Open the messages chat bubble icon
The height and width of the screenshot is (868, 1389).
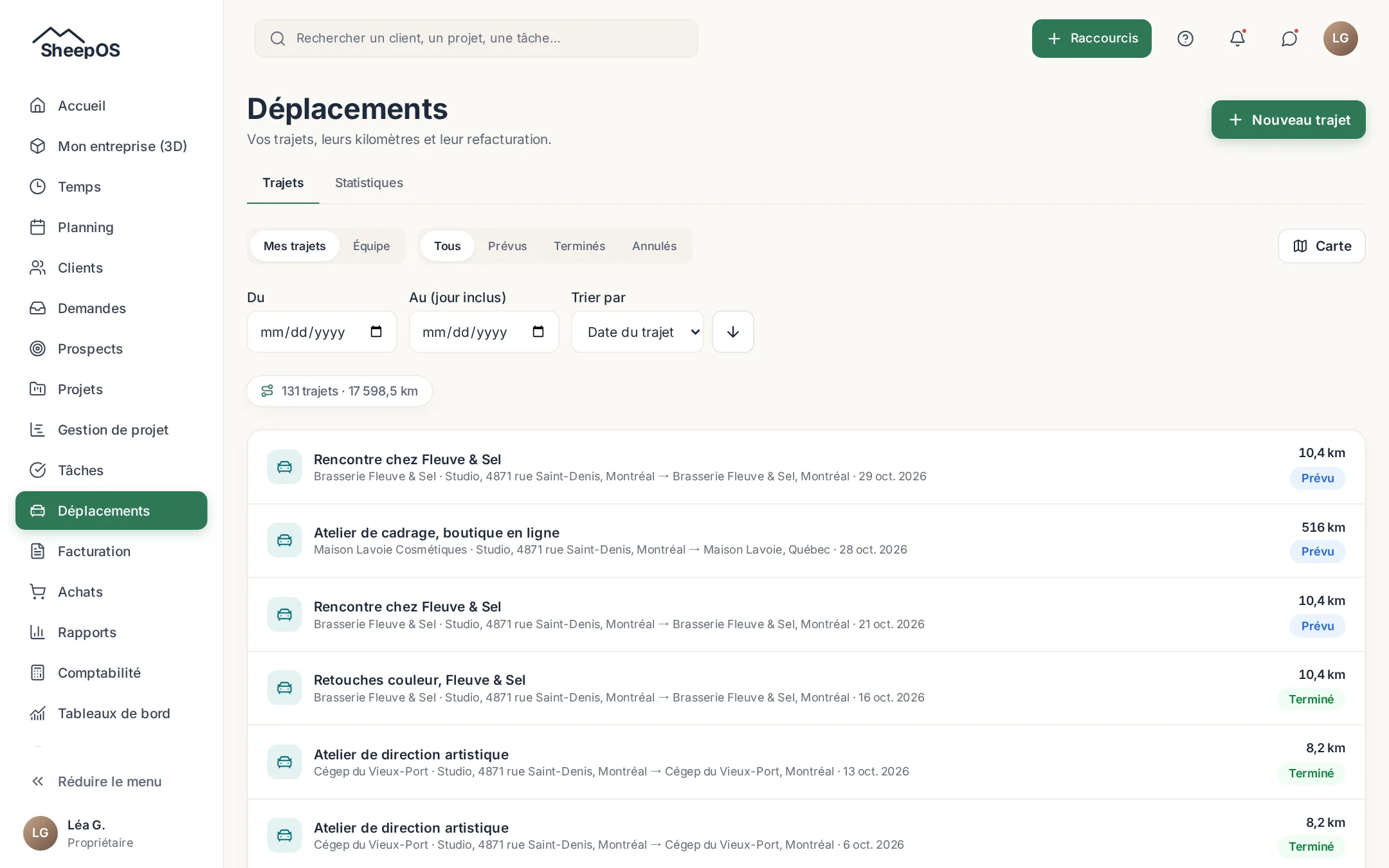(x=1289, y=39)
